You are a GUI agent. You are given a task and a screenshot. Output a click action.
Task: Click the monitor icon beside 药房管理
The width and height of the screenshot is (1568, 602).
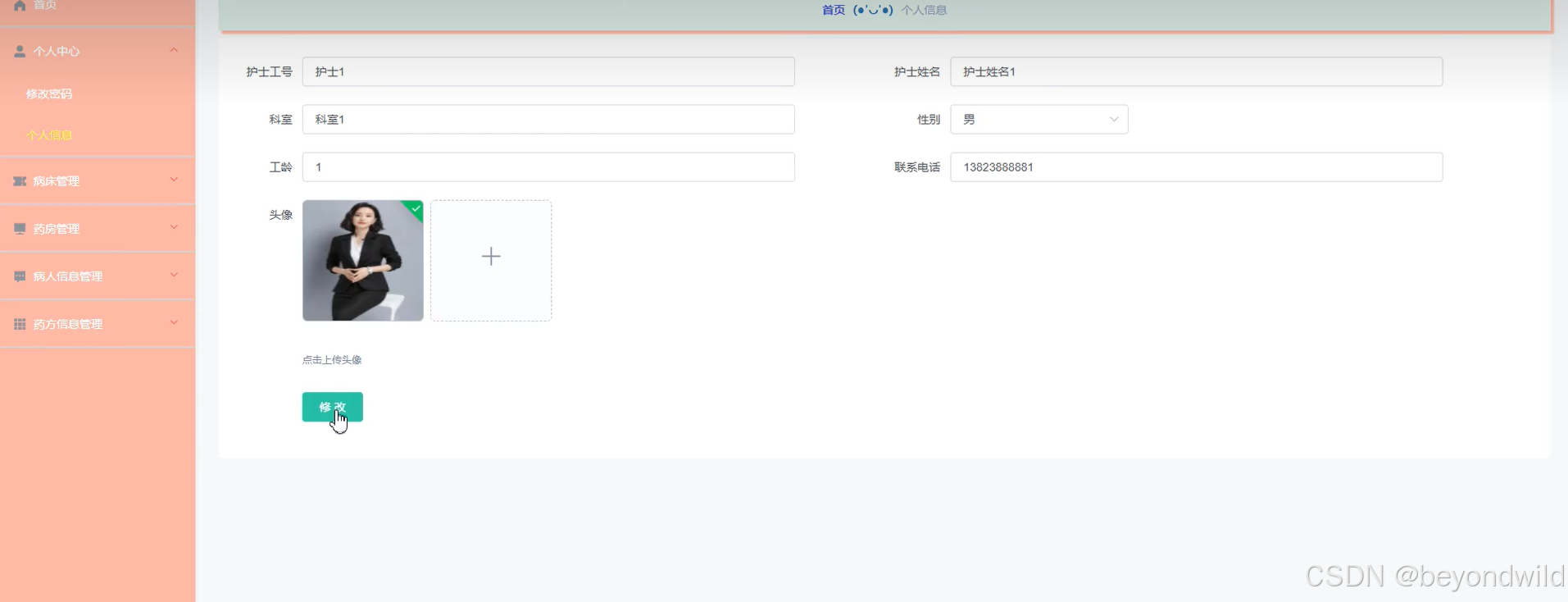20,229
